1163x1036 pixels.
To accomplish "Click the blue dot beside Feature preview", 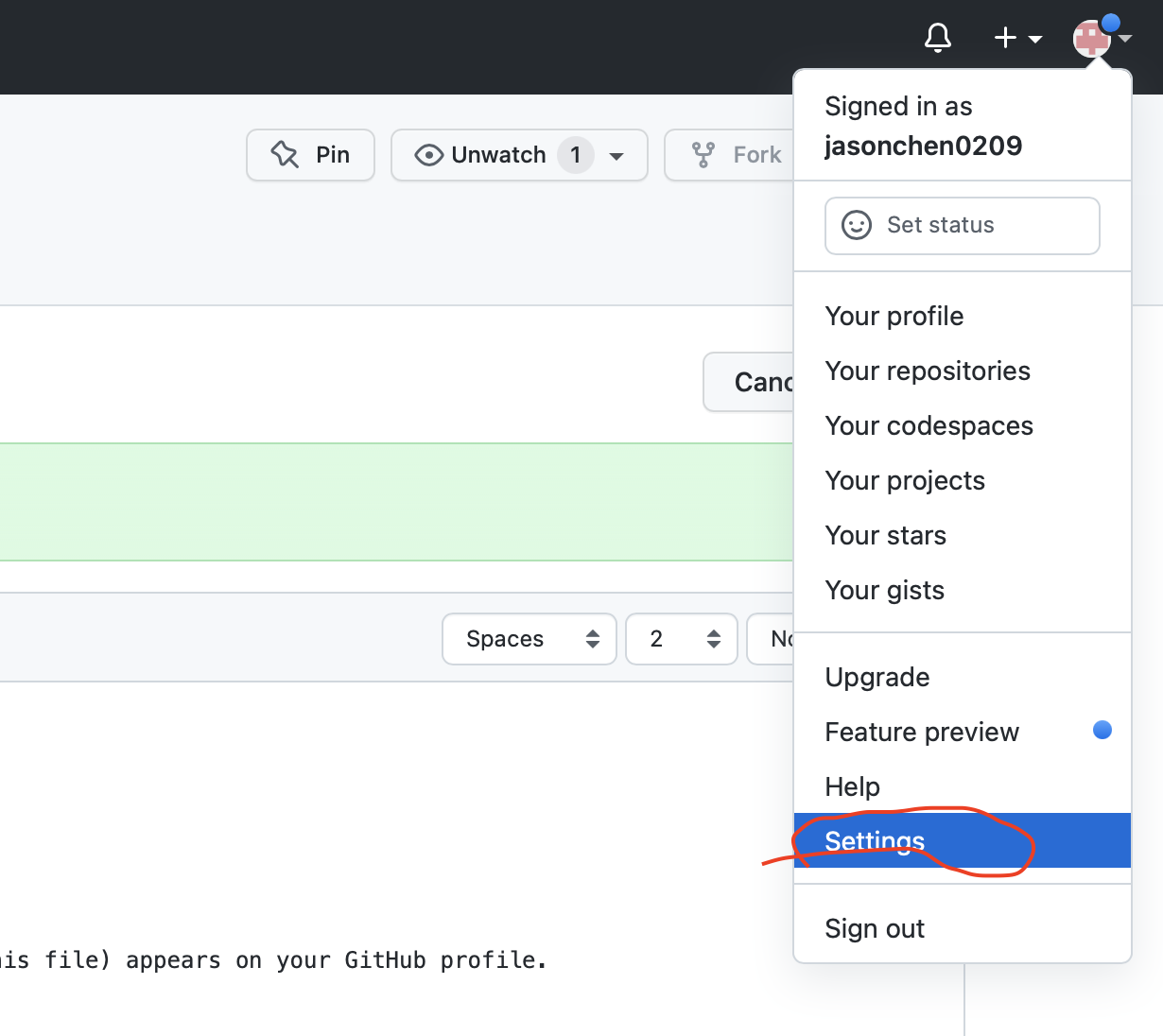I will coord(1102,730).
